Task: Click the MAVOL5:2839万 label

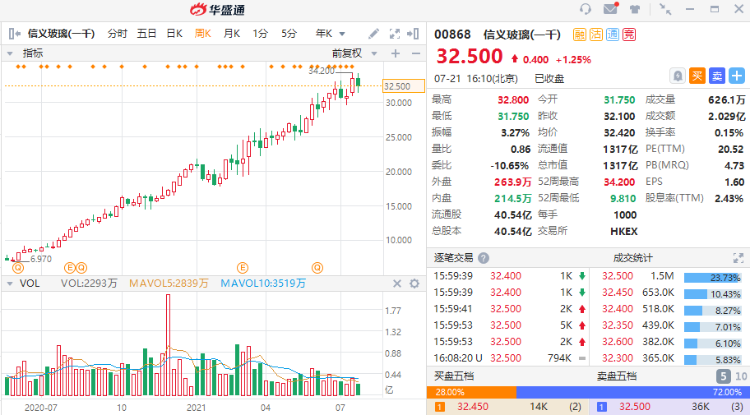Action: pos(169,284)
